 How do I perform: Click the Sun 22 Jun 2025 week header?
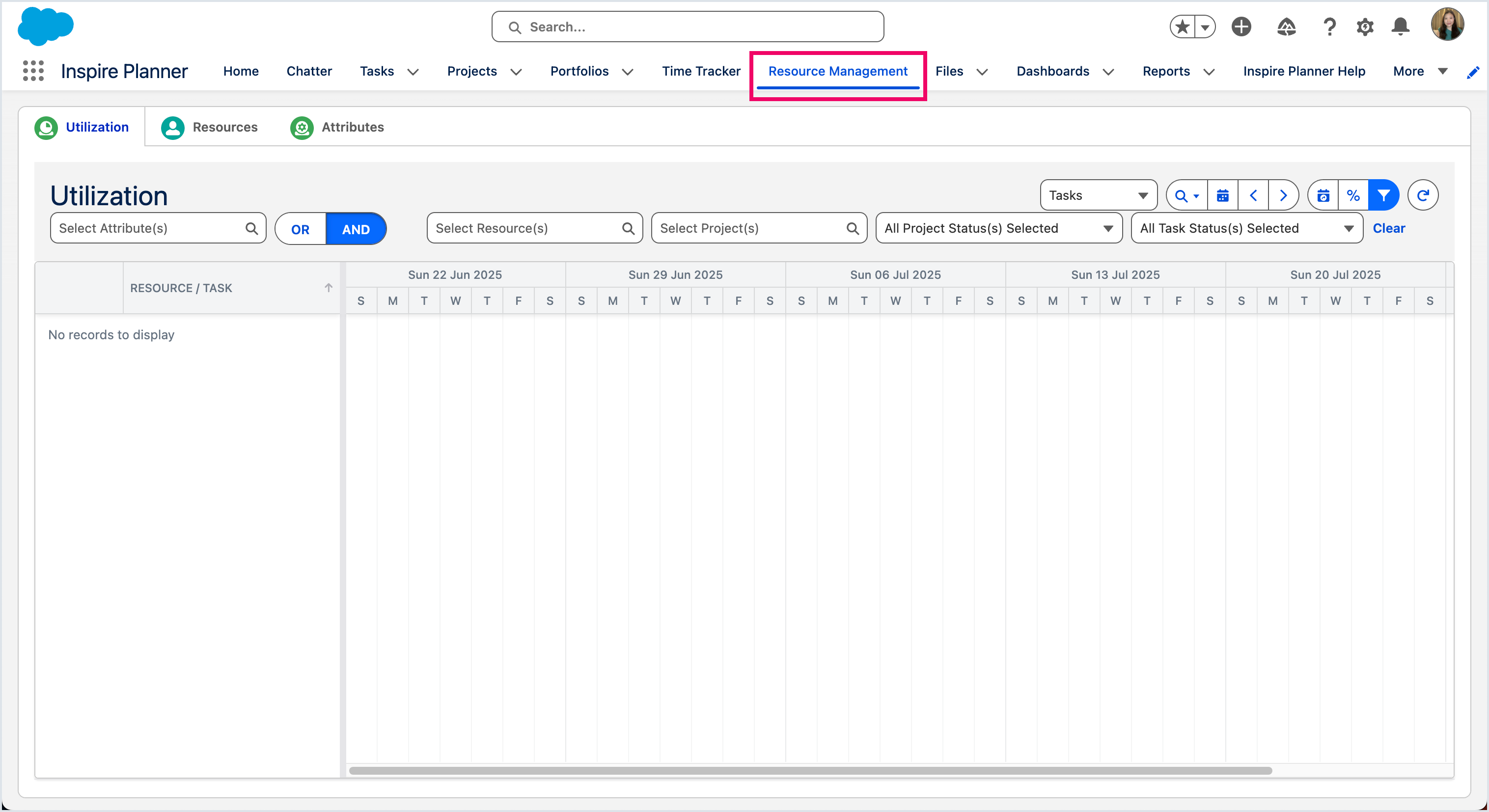(455, 274)
